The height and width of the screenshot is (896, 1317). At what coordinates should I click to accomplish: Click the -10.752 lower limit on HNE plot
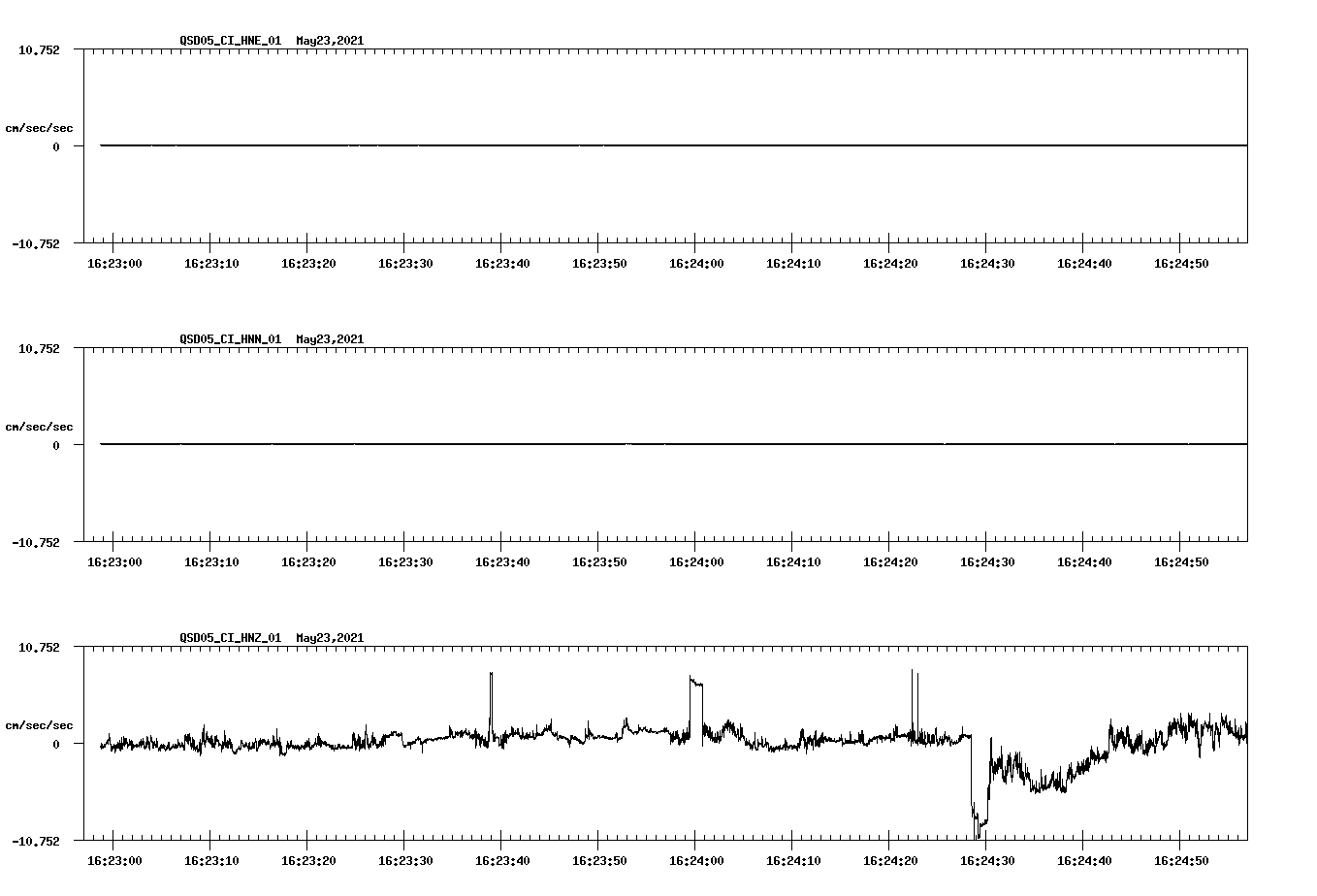pos(36,245)
